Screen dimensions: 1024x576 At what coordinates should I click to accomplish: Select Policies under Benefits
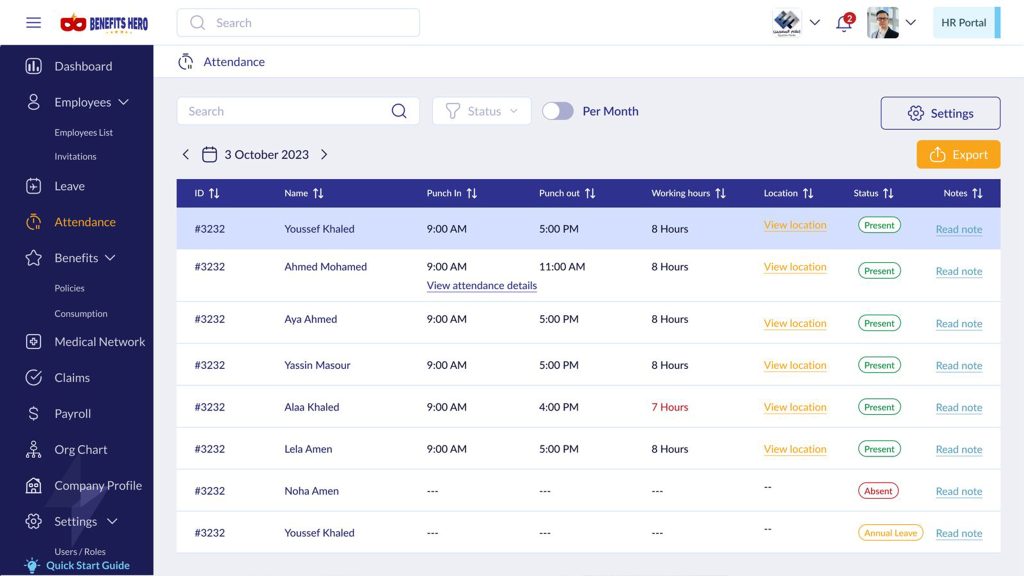point(69,288)
